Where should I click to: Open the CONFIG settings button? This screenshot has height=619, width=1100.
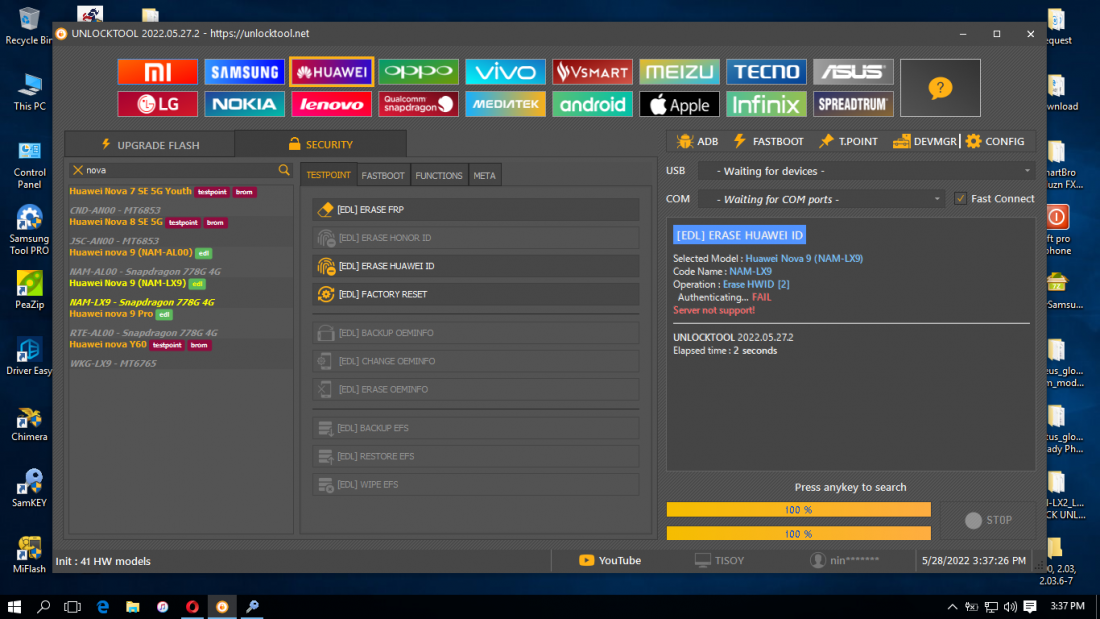[995, 141]
